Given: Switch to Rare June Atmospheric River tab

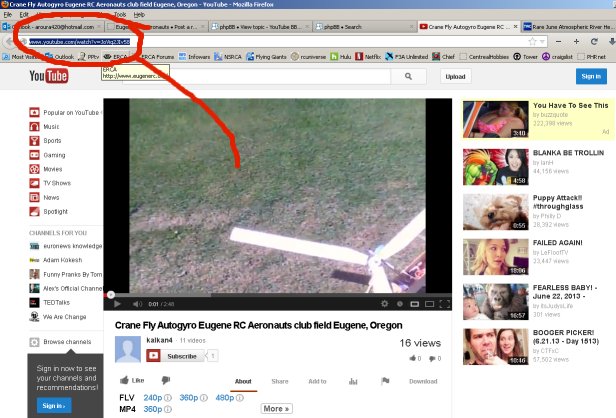Looking at the screenshot, I should tap(569, 27).
